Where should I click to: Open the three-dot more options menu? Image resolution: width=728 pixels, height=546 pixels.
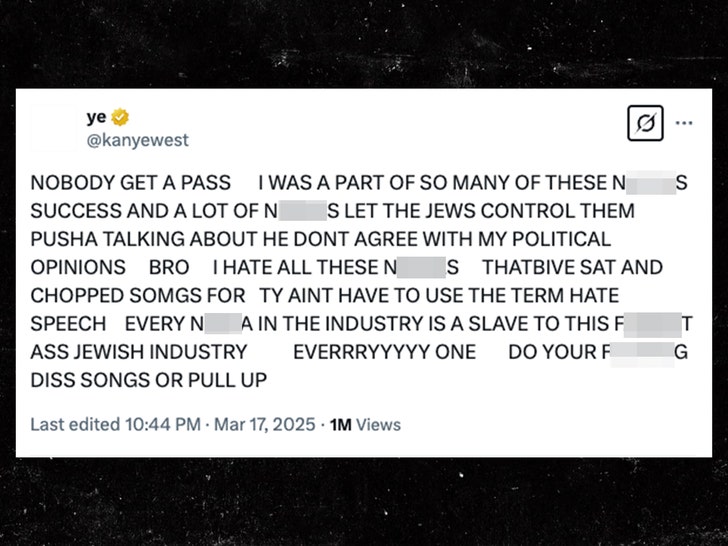coord(684,124)
